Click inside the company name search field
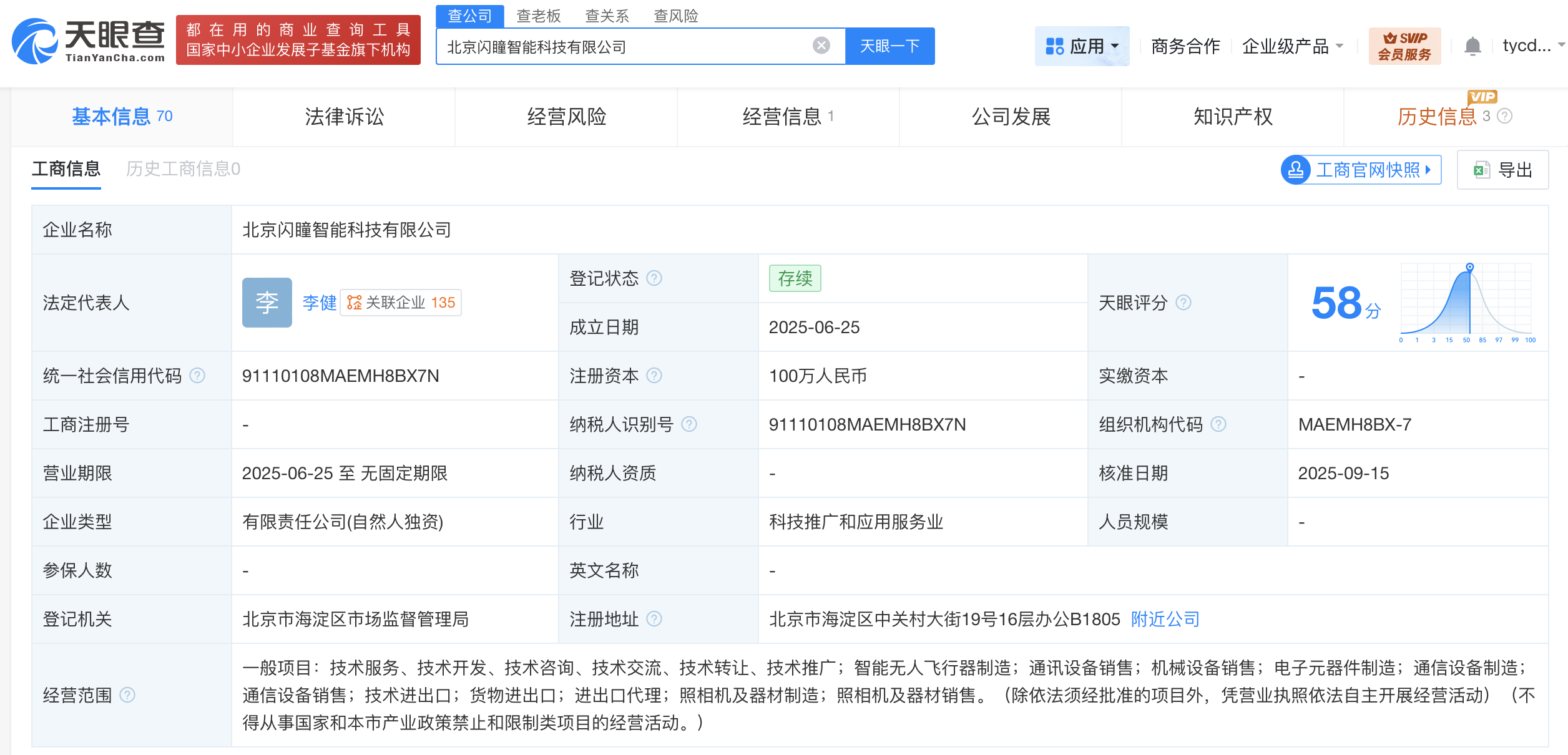 coord(624,45)
